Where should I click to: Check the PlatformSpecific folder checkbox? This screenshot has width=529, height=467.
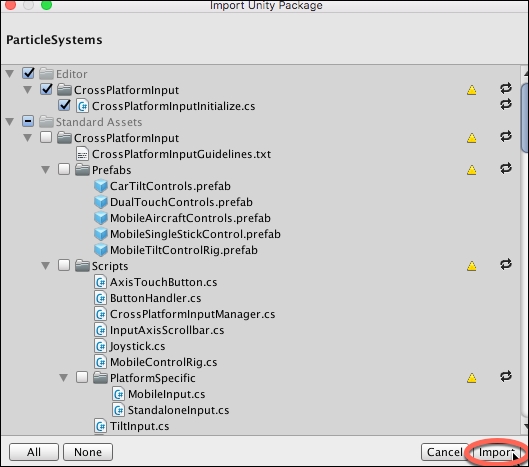coord(82,377)
